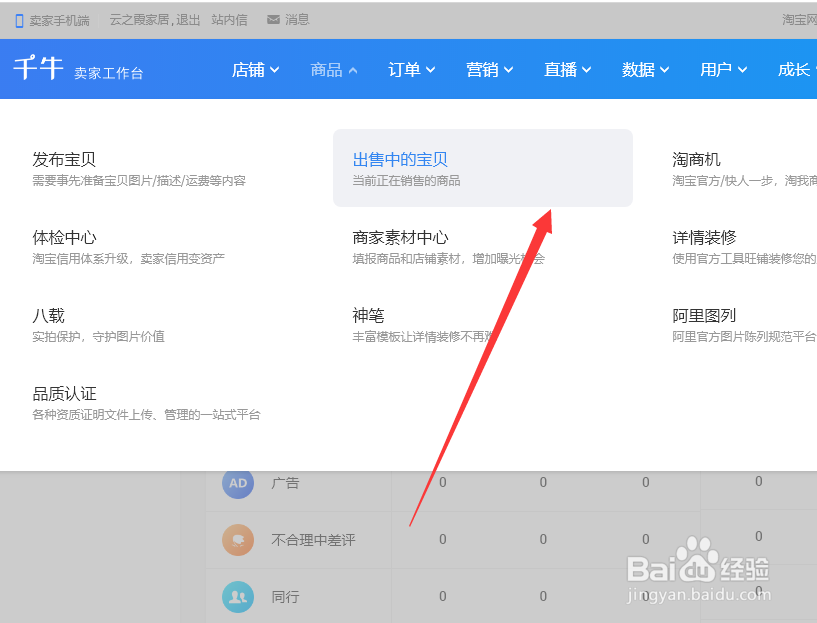Click the 同行 people icon
The height and width of the screenshot is (623, 817).
point(238,597)
